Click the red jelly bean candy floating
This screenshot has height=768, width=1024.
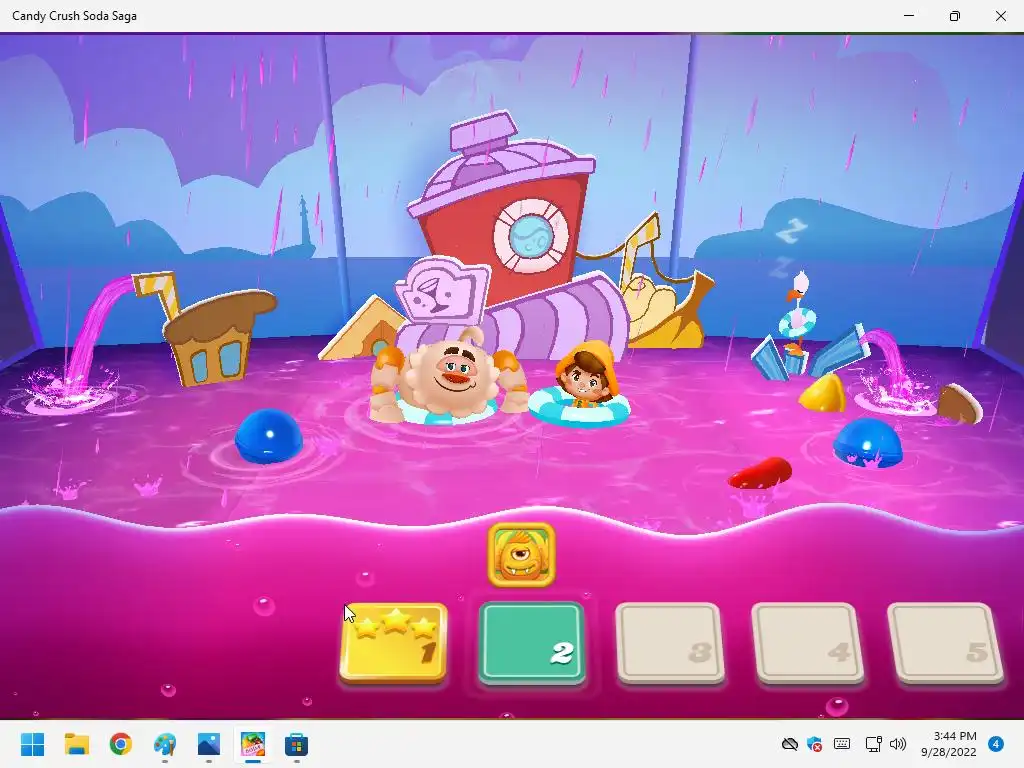point(760,473)
